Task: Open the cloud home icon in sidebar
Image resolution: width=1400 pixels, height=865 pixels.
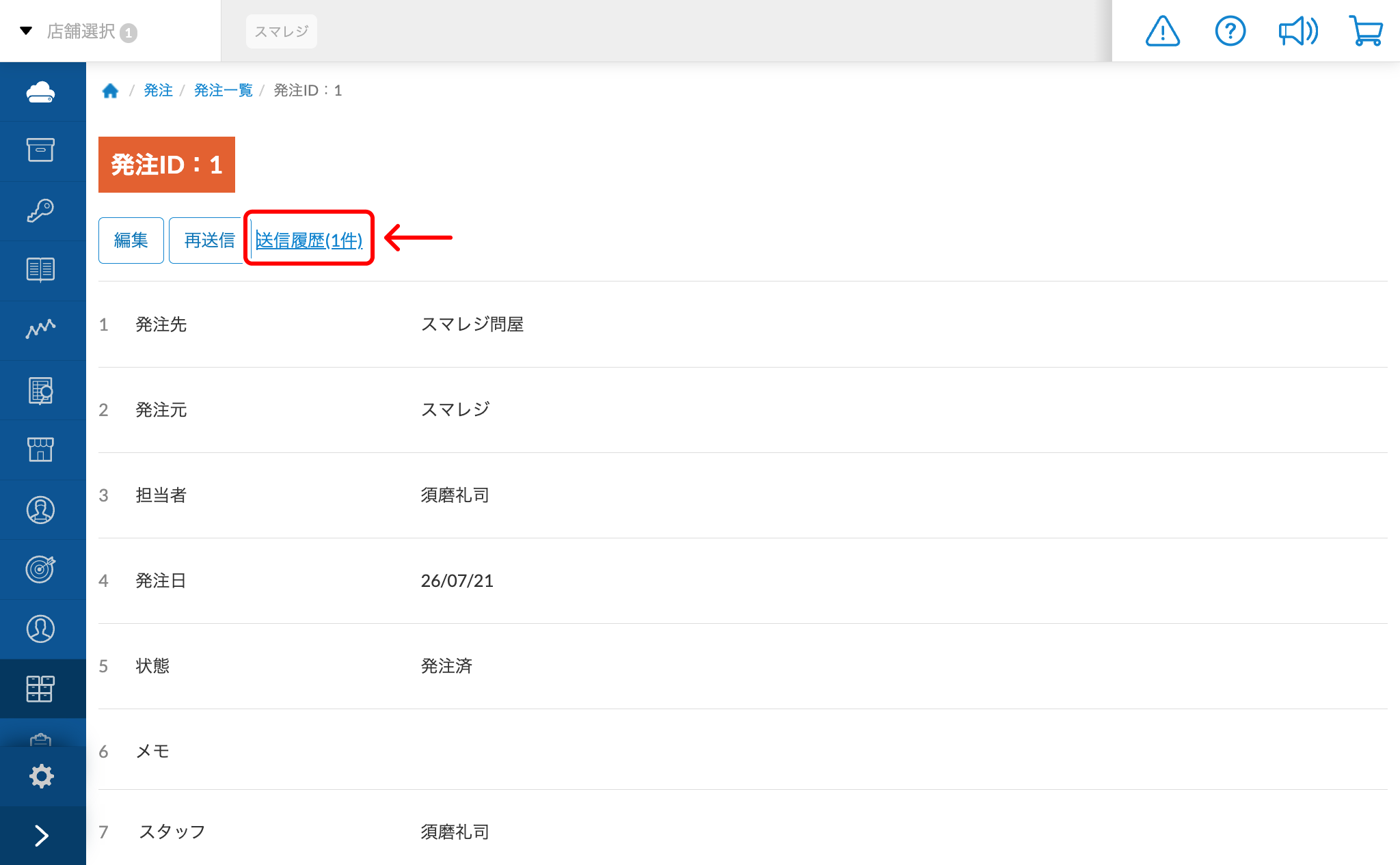Action: [x=41, y=92]
